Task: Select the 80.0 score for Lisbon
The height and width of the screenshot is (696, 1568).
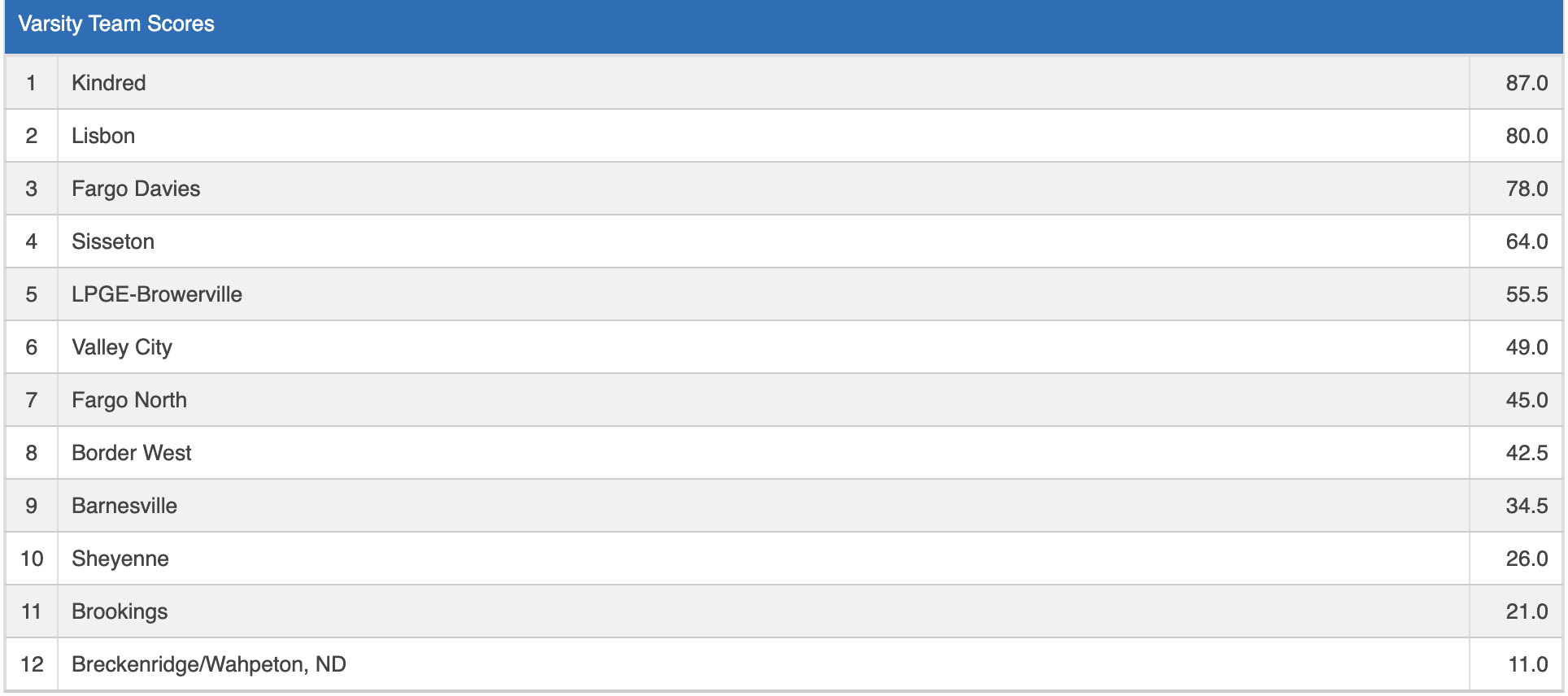Action: (x=1527, y=136)
